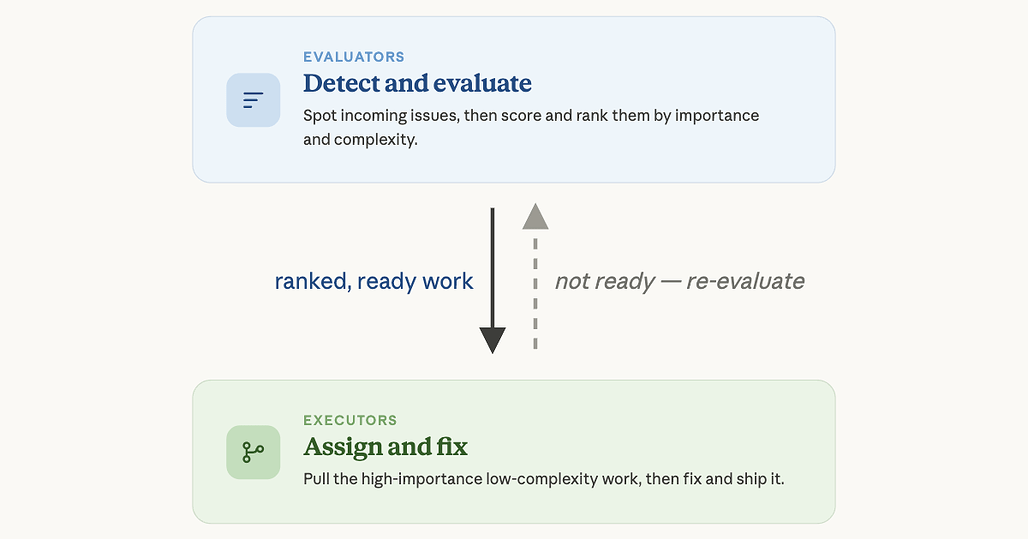Select the EXECUTORS label
The height and width of the screenshot is (539, 1028).
[350, 420]
